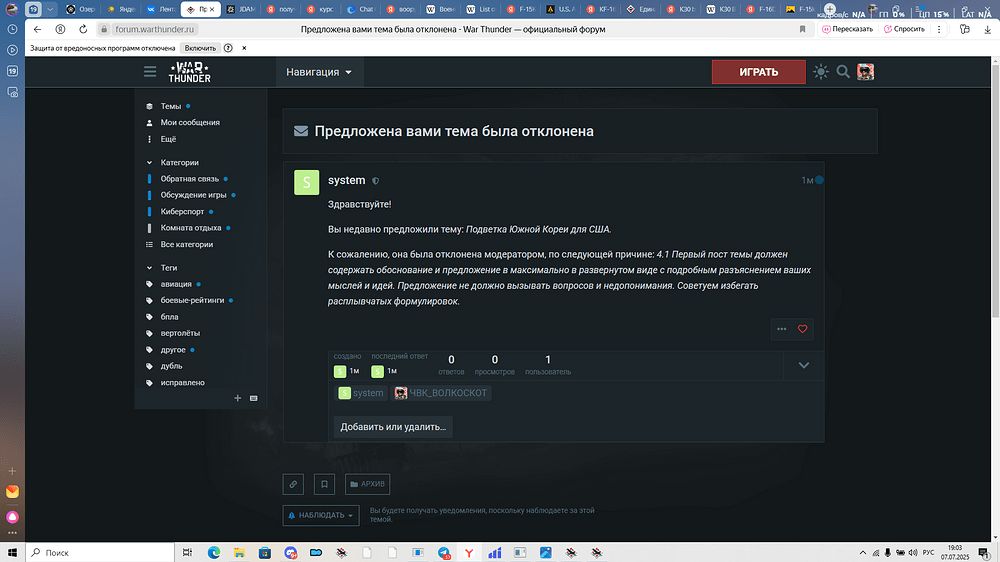Viewport: 1000px width, 562px height.
Task: Like the post with the heart icon
Action: pos(802,329)
